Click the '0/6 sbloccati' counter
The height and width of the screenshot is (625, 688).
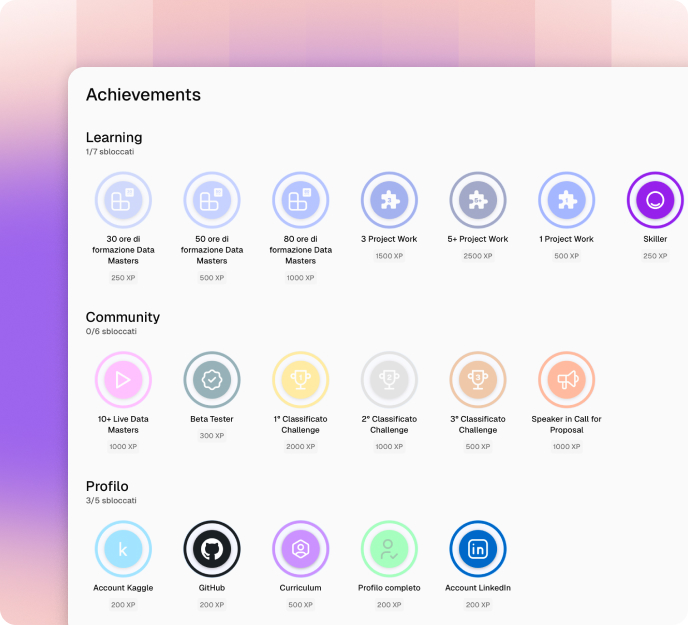coord(111,331)
